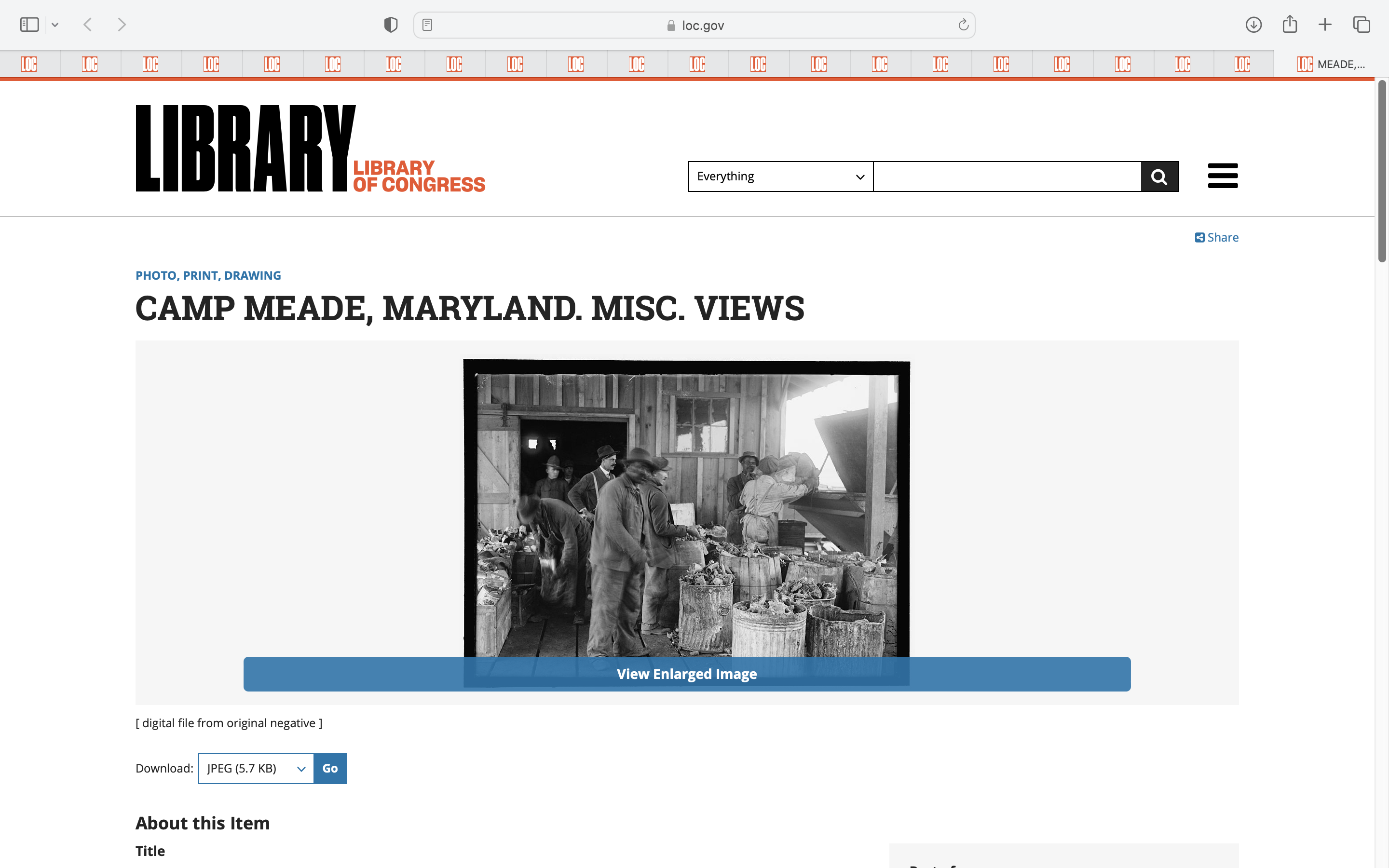The height and width of the screenshot is (868, 1389).
Task: Click the Share link
Action: pos(1217,237)
